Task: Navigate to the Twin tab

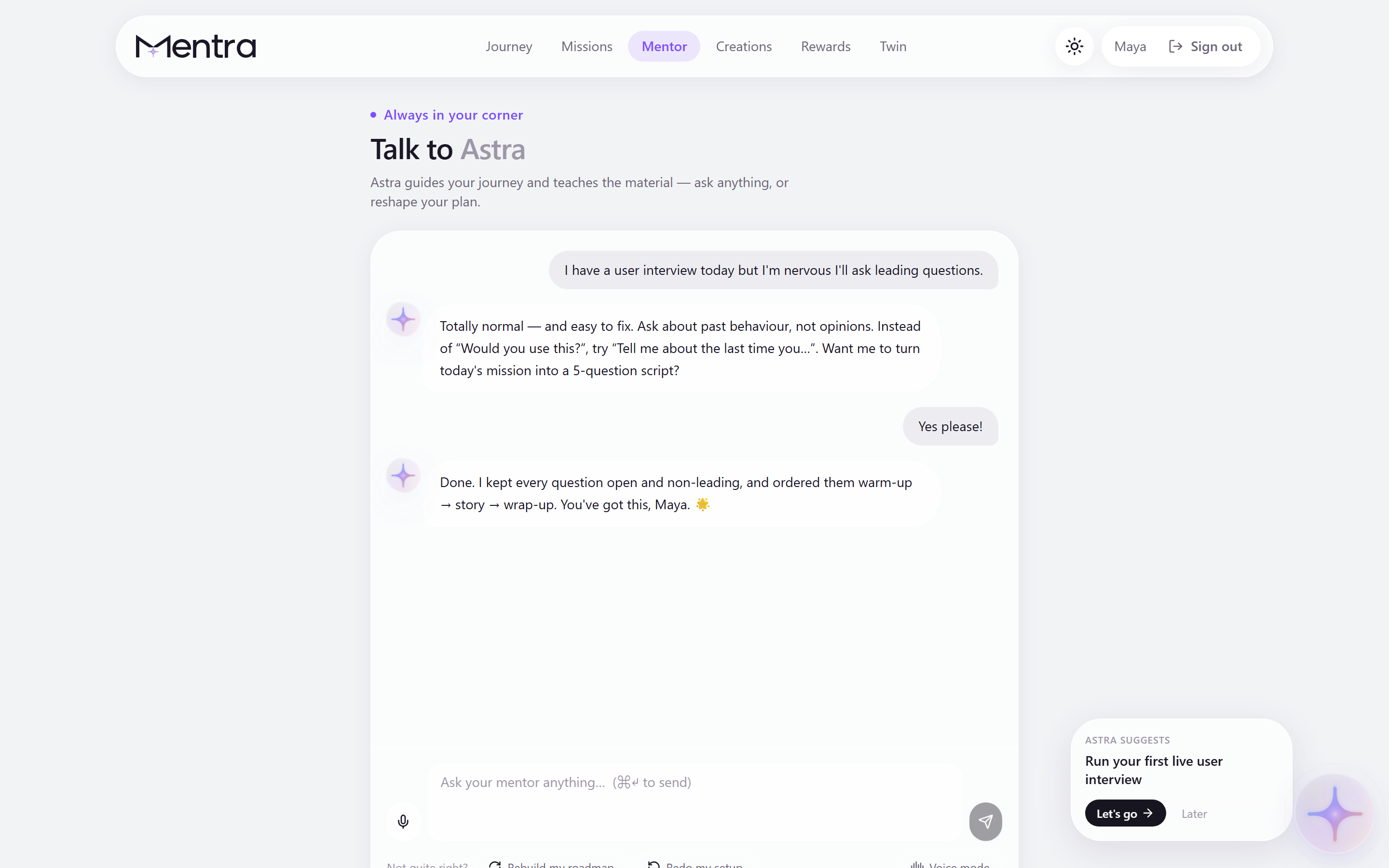Action: pyautogui.click(x=893, y=46)
